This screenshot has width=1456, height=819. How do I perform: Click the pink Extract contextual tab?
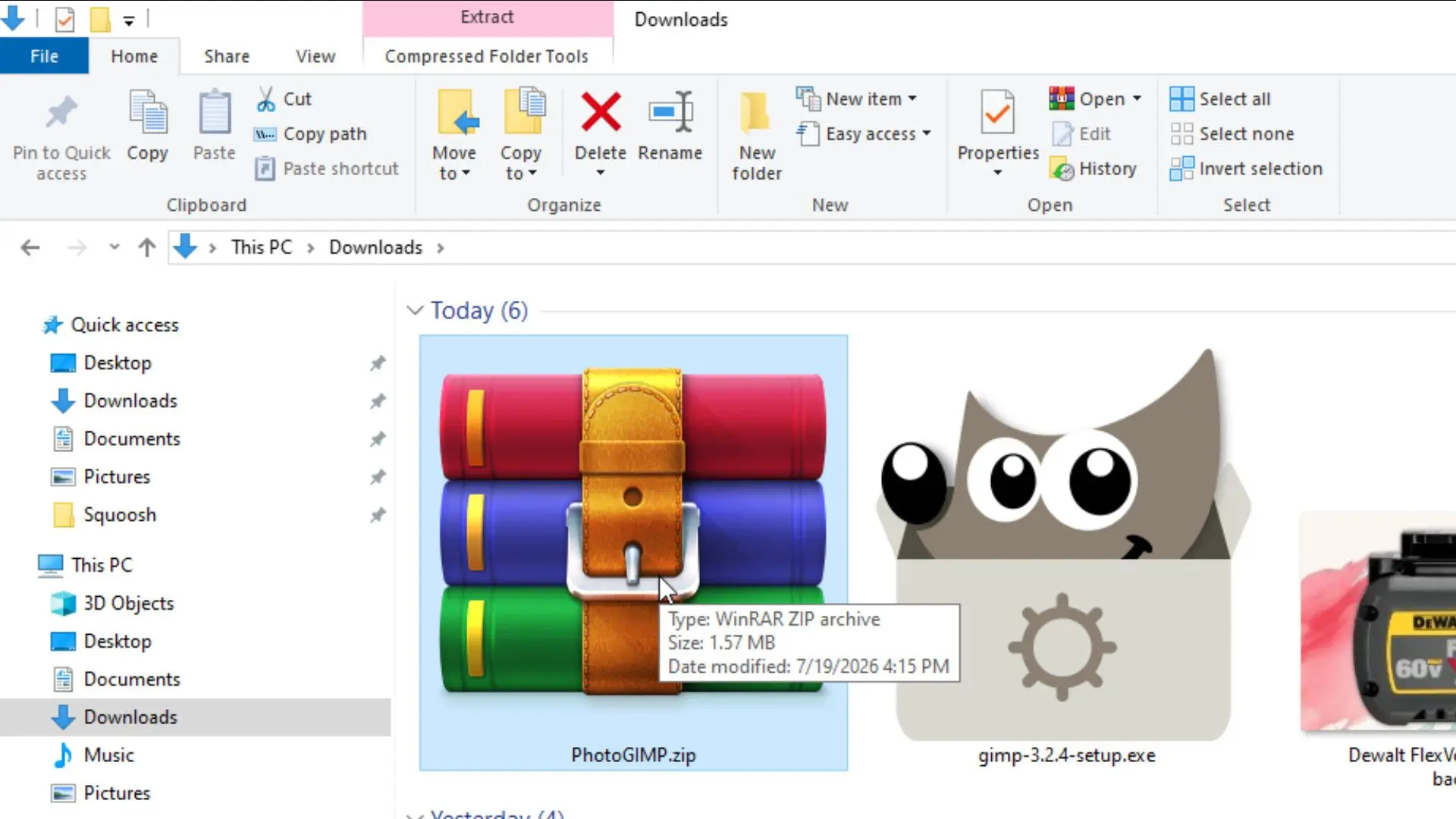point(488,17)
